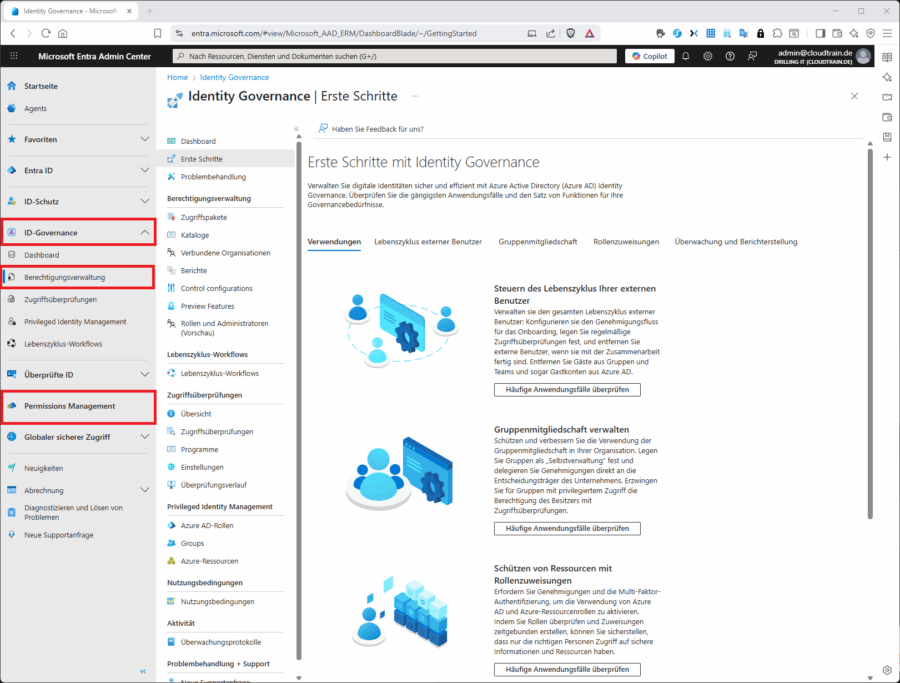Collapse the blade menu with double chevron

click(297, 129)
